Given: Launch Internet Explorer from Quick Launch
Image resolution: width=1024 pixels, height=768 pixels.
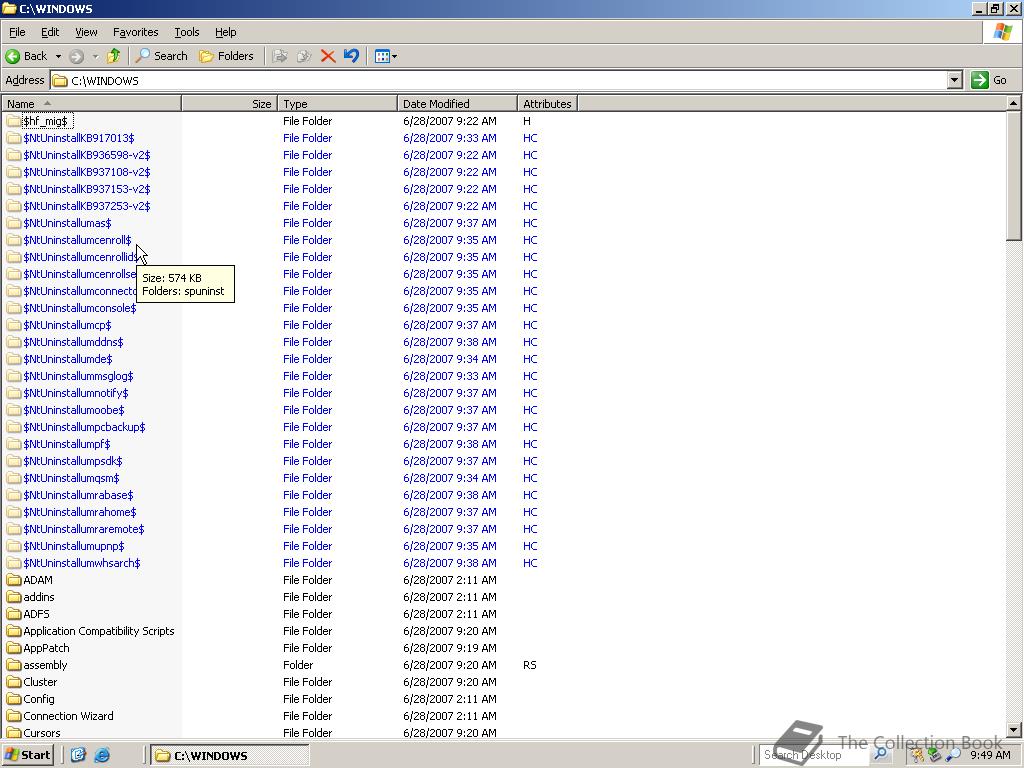Looking at the screenshot, I should 102,755.
